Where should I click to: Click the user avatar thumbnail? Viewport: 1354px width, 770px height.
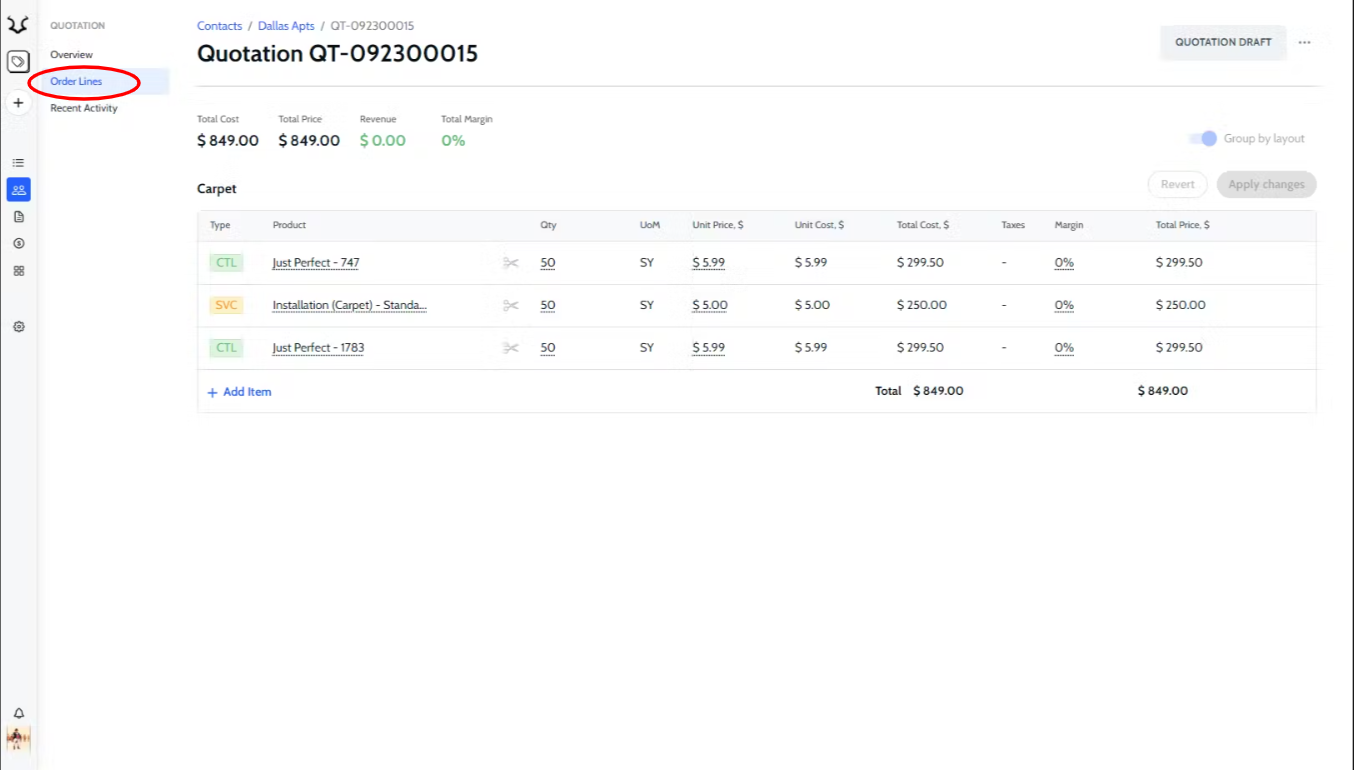[x=18, y=739]
